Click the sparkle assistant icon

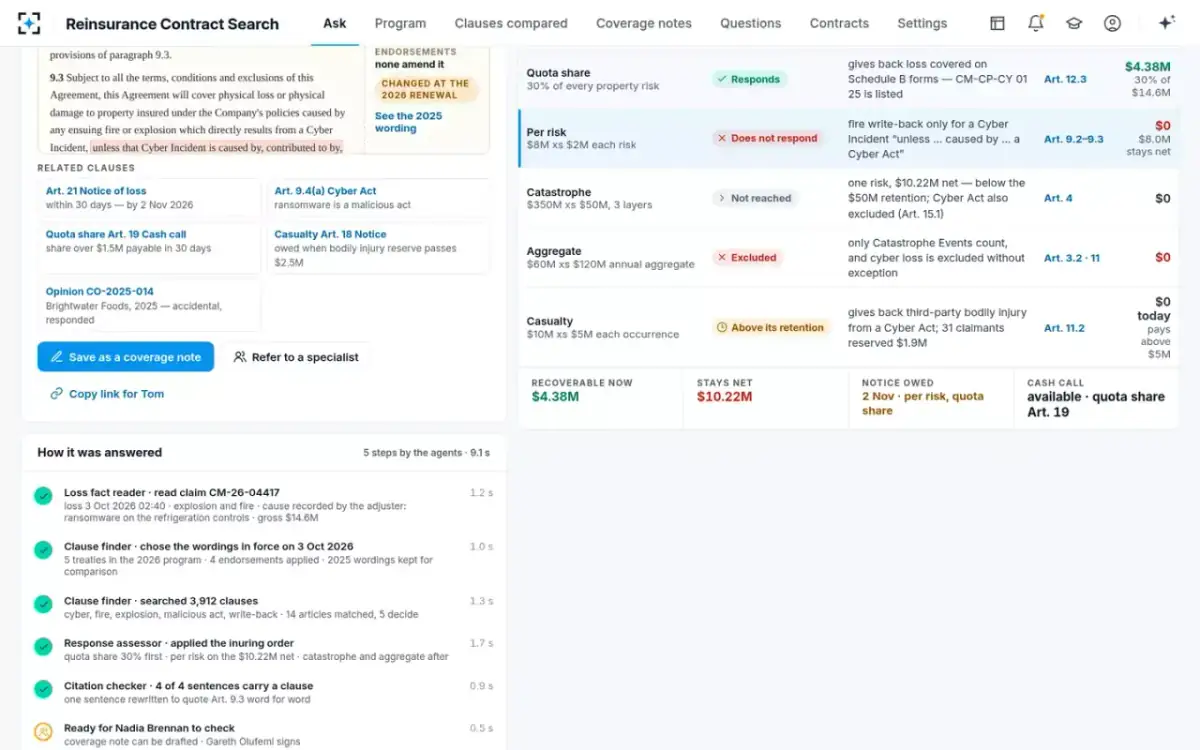1166,23
